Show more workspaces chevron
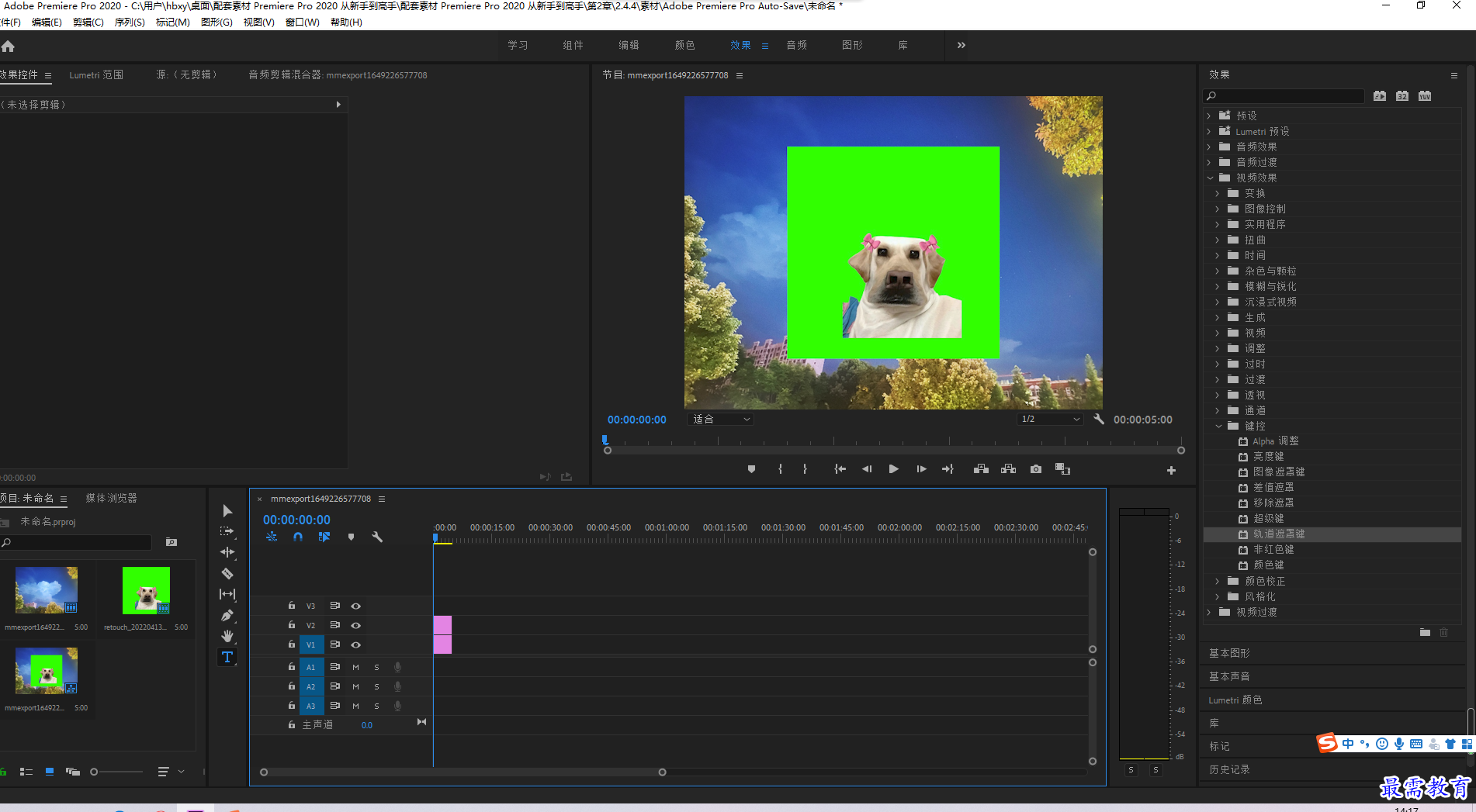 (961, 45)
